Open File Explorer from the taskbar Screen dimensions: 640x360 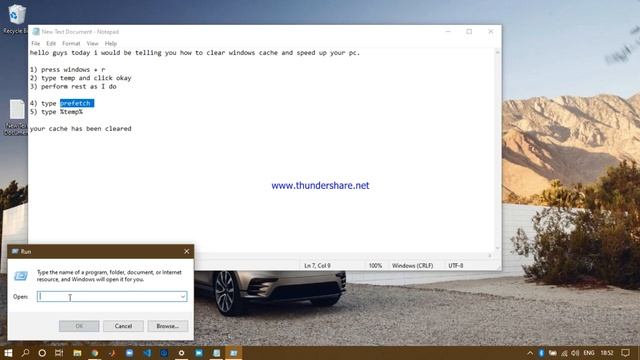tap(77, 353)
